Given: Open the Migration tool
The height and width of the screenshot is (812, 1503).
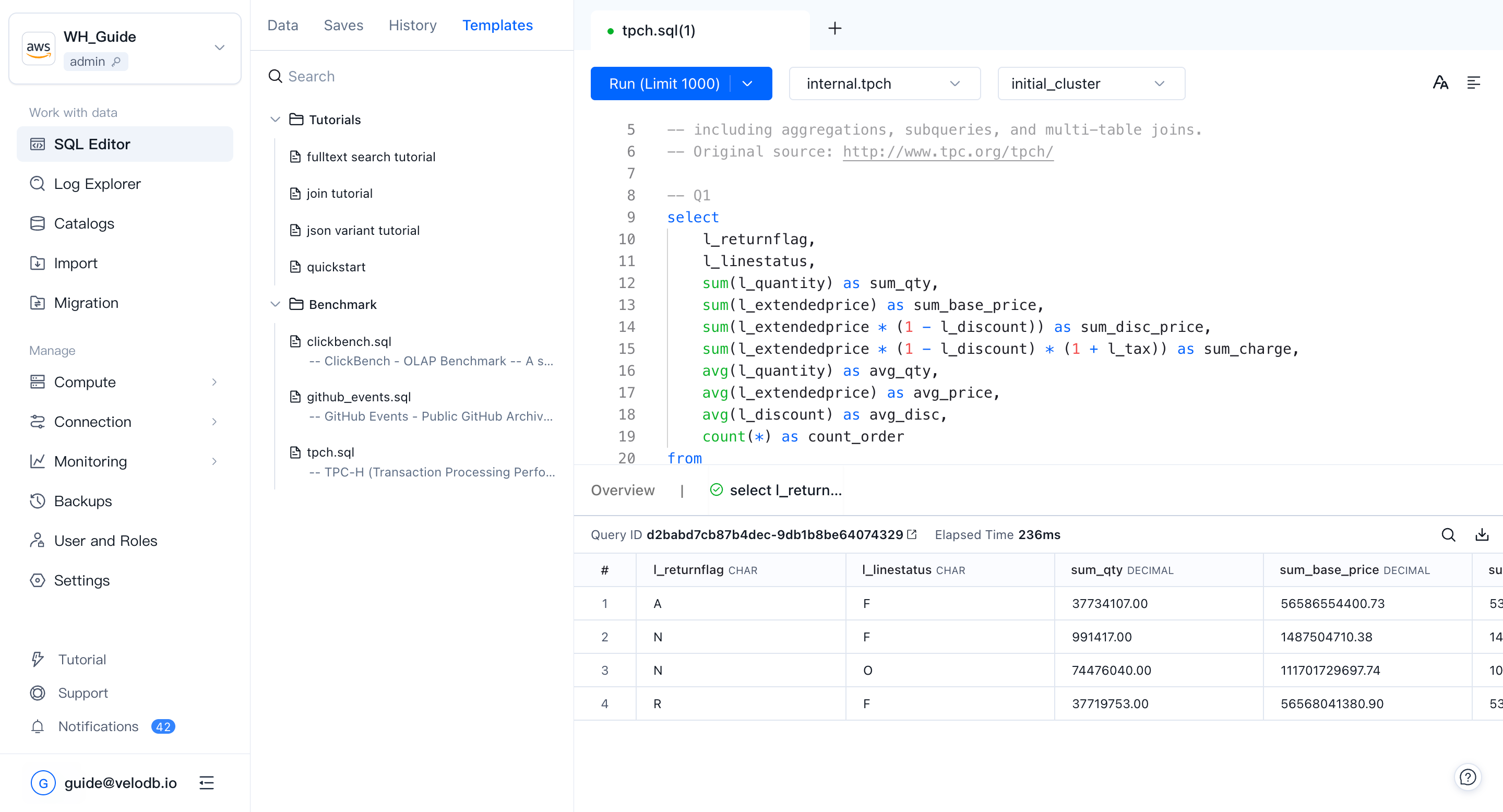Looking at the screenshot, I should pos(86,303).
